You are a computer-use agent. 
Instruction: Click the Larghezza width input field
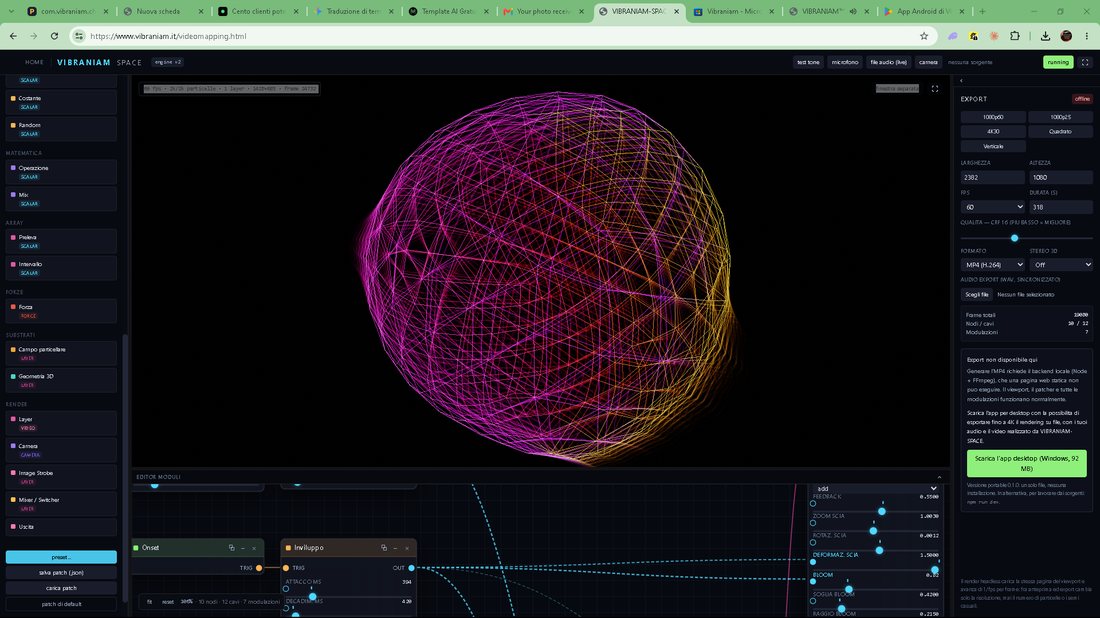(993, 177)
